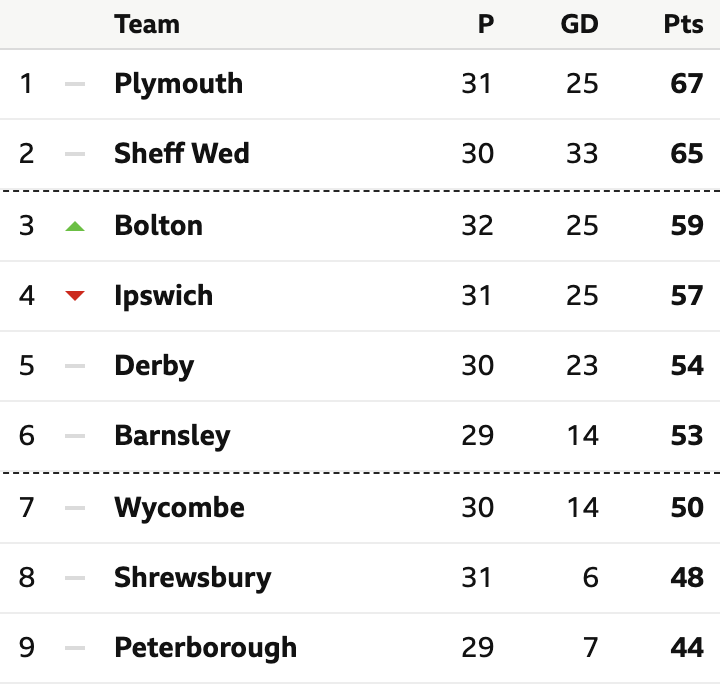Click the red down arrow beside Ipswich
This screenshot has width=724, height=692.
pos(75,296)
